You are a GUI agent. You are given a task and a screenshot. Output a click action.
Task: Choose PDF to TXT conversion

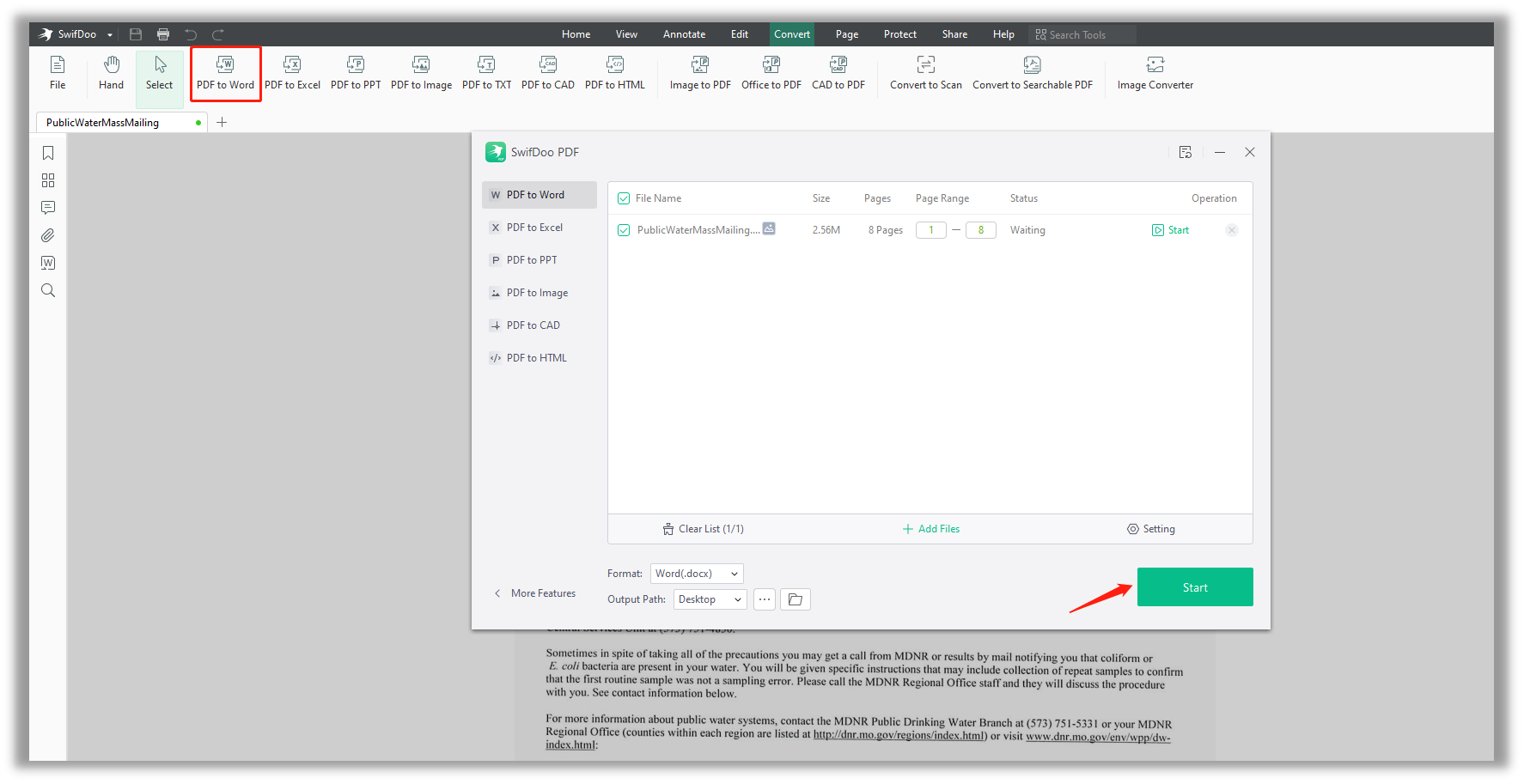click(x=486, y=73)
